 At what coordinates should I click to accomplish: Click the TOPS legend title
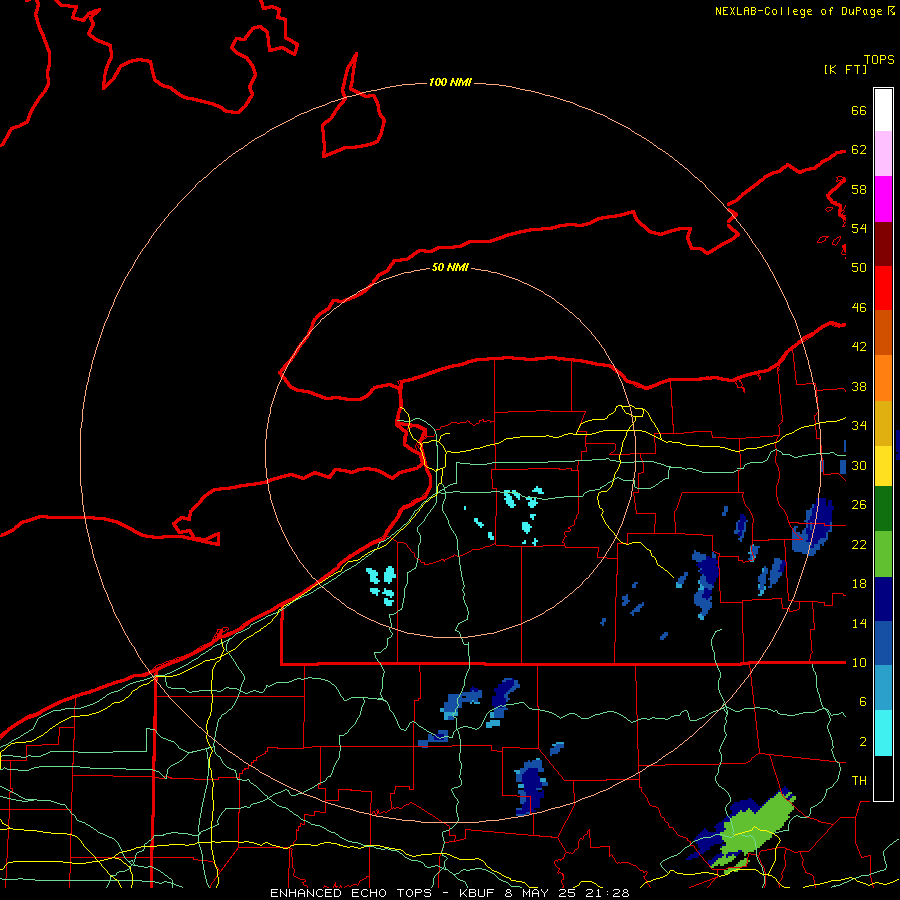coord(879,60)
